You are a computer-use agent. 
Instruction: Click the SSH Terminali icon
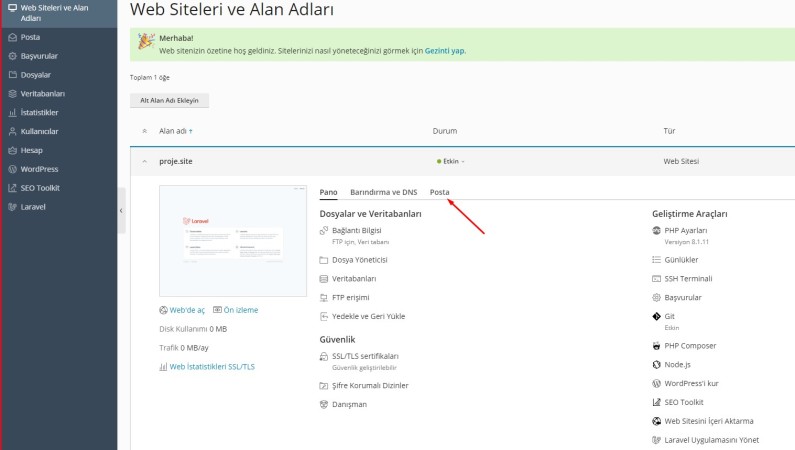click(x=657, y=279)
